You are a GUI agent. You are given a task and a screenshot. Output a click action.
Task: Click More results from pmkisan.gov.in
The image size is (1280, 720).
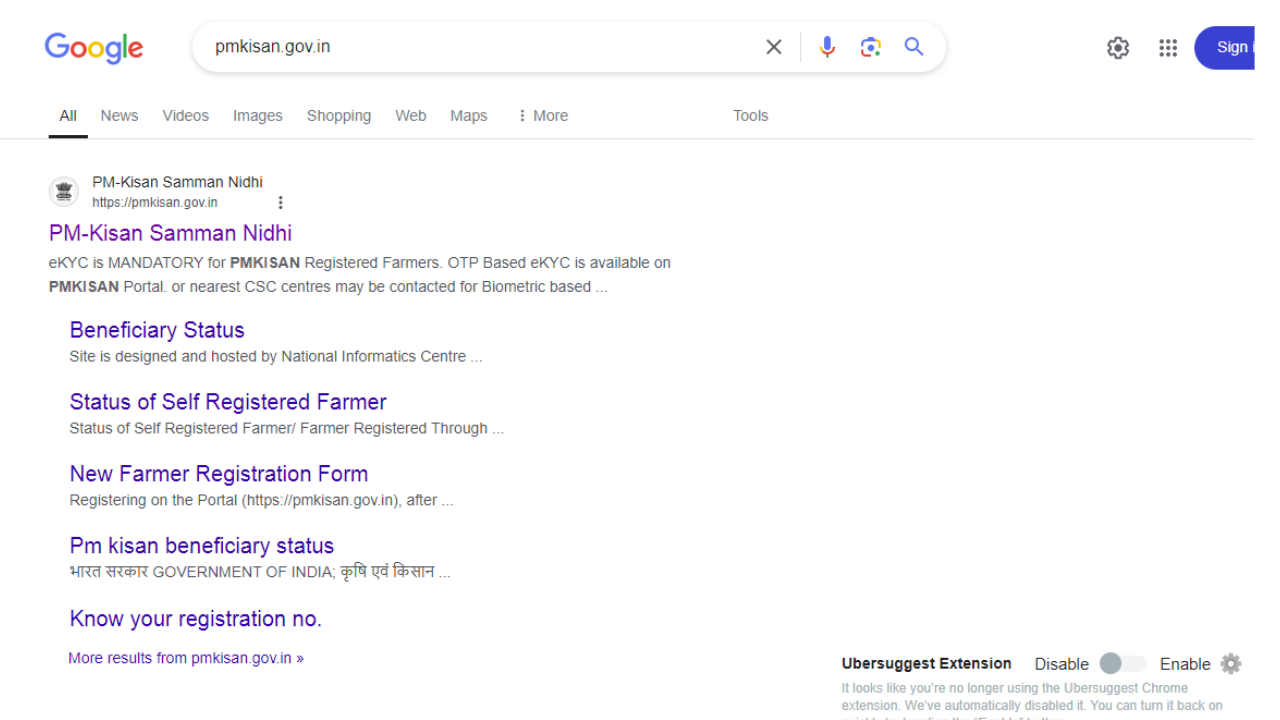pyautogui.click(x=186, y=658)
